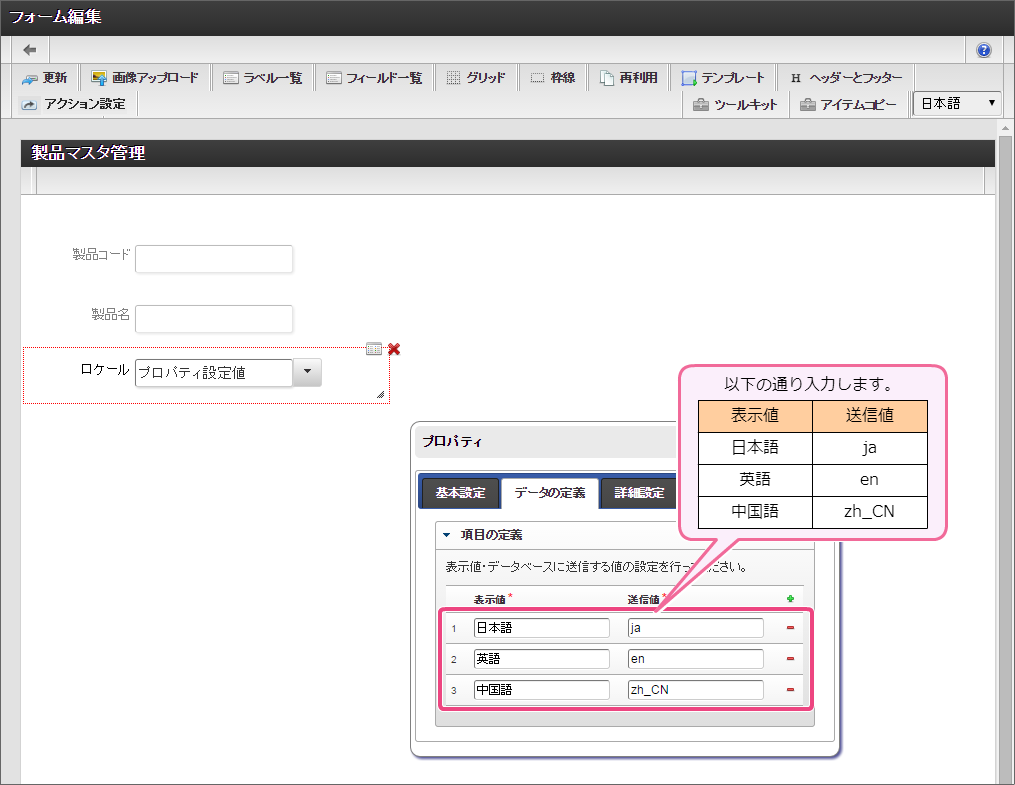Go back with the left arrow icon
1015x785 pixels.
coord(30,50)
